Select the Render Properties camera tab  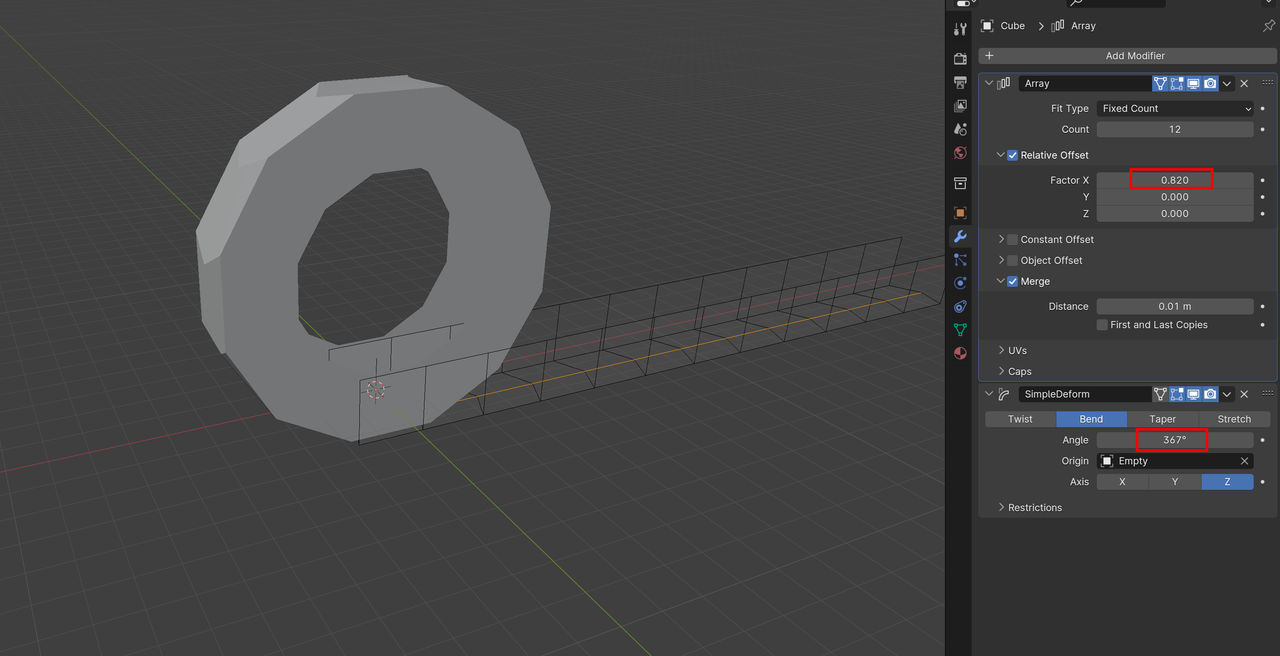959,57
